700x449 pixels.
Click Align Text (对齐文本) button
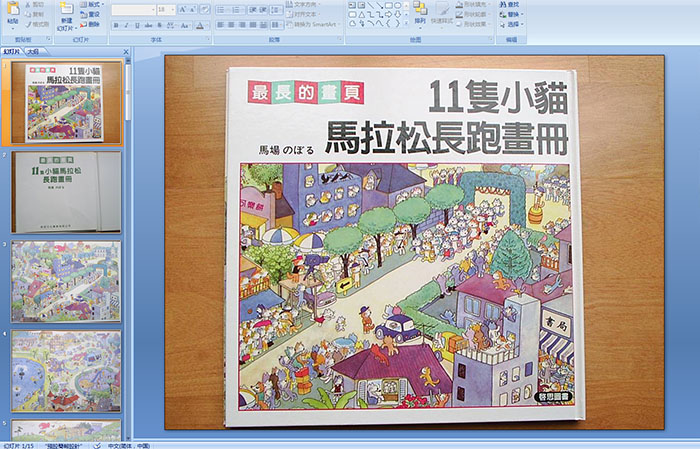tap(303, 14)
